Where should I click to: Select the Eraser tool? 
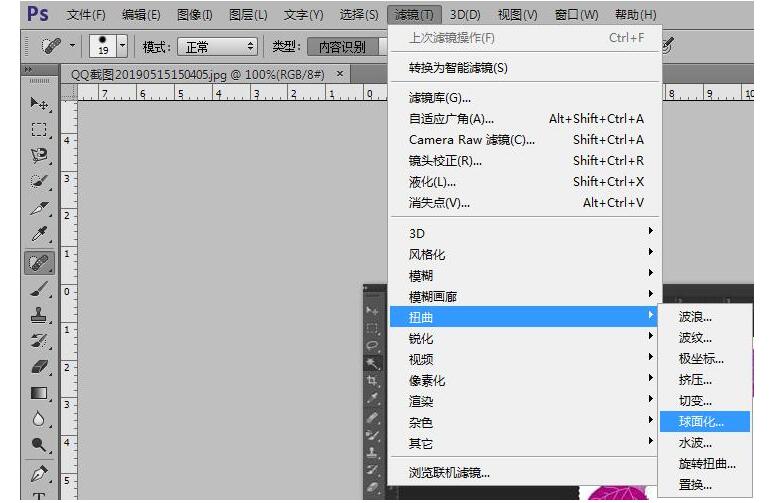(x=39, y=367)
